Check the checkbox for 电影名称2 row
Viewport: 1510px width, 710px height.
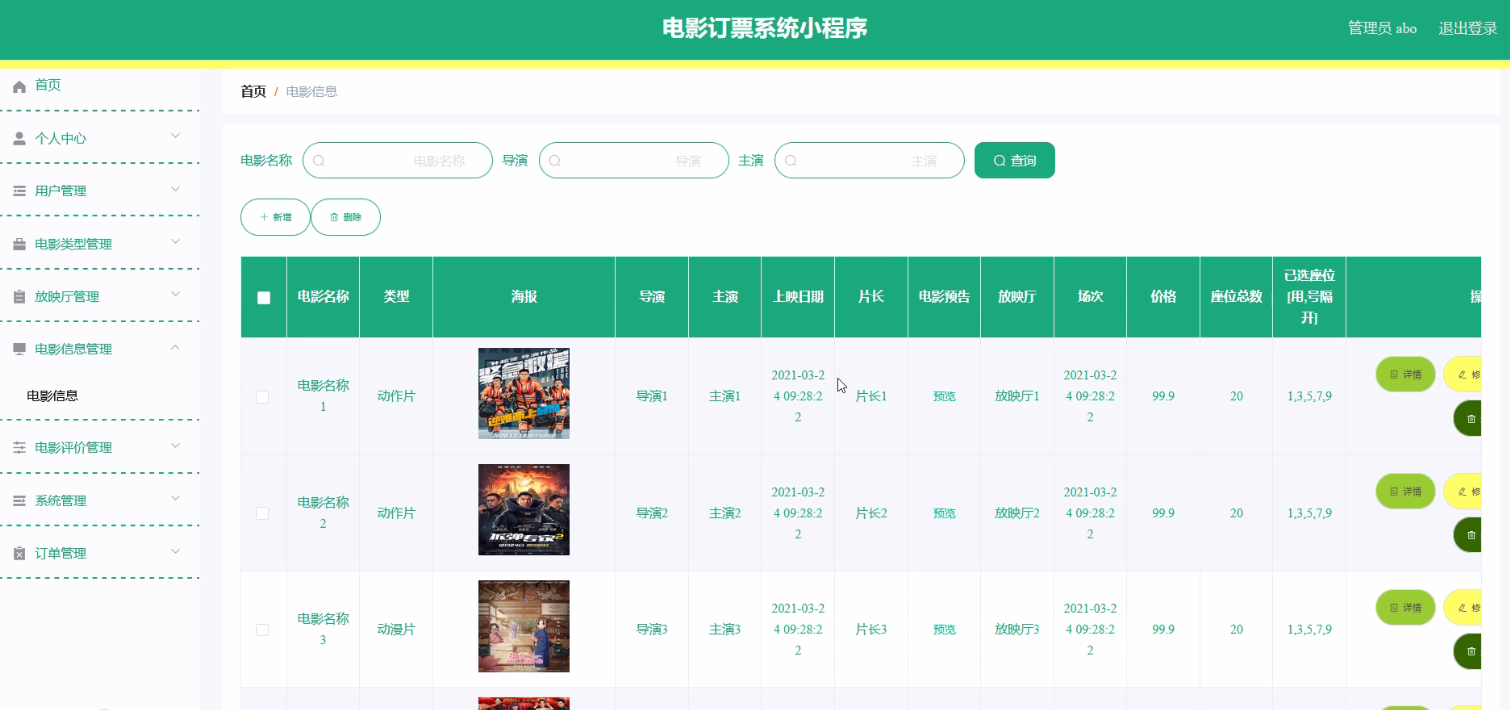(262, 513)
